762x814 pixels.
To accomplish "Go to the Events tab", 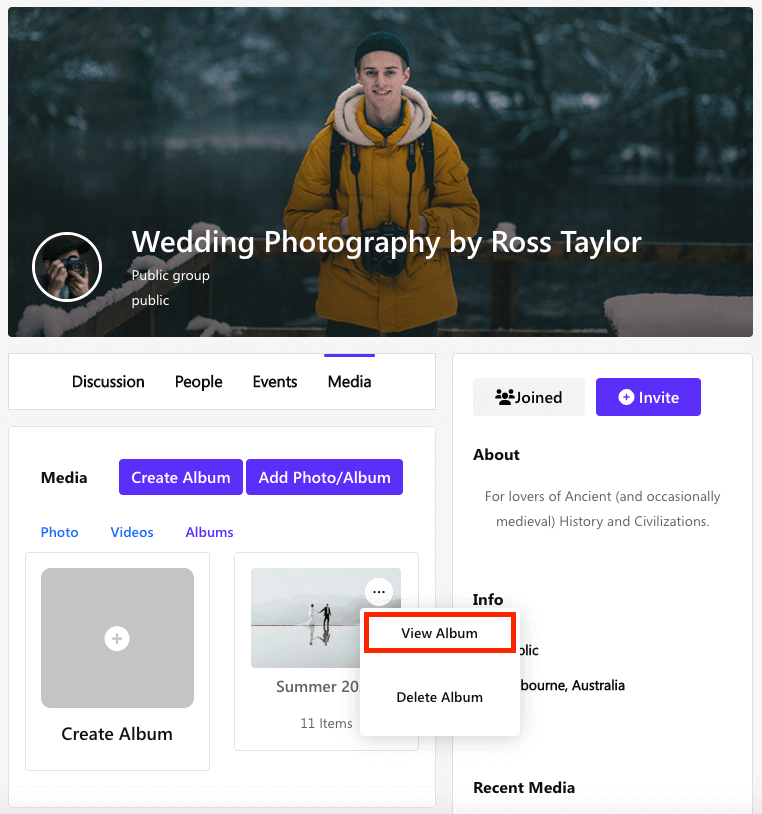I will pyautogui.click(x=275, y=382).
